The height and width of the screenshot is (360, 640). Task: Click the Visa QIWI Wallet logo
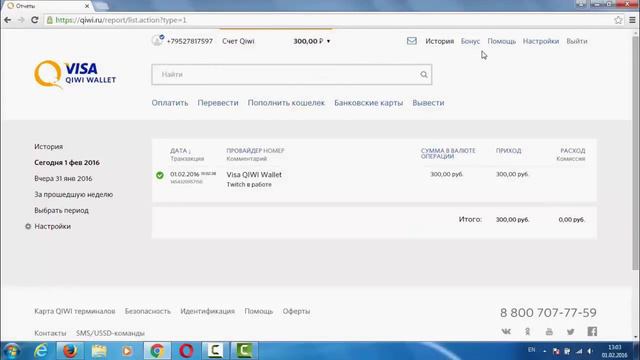75,74
